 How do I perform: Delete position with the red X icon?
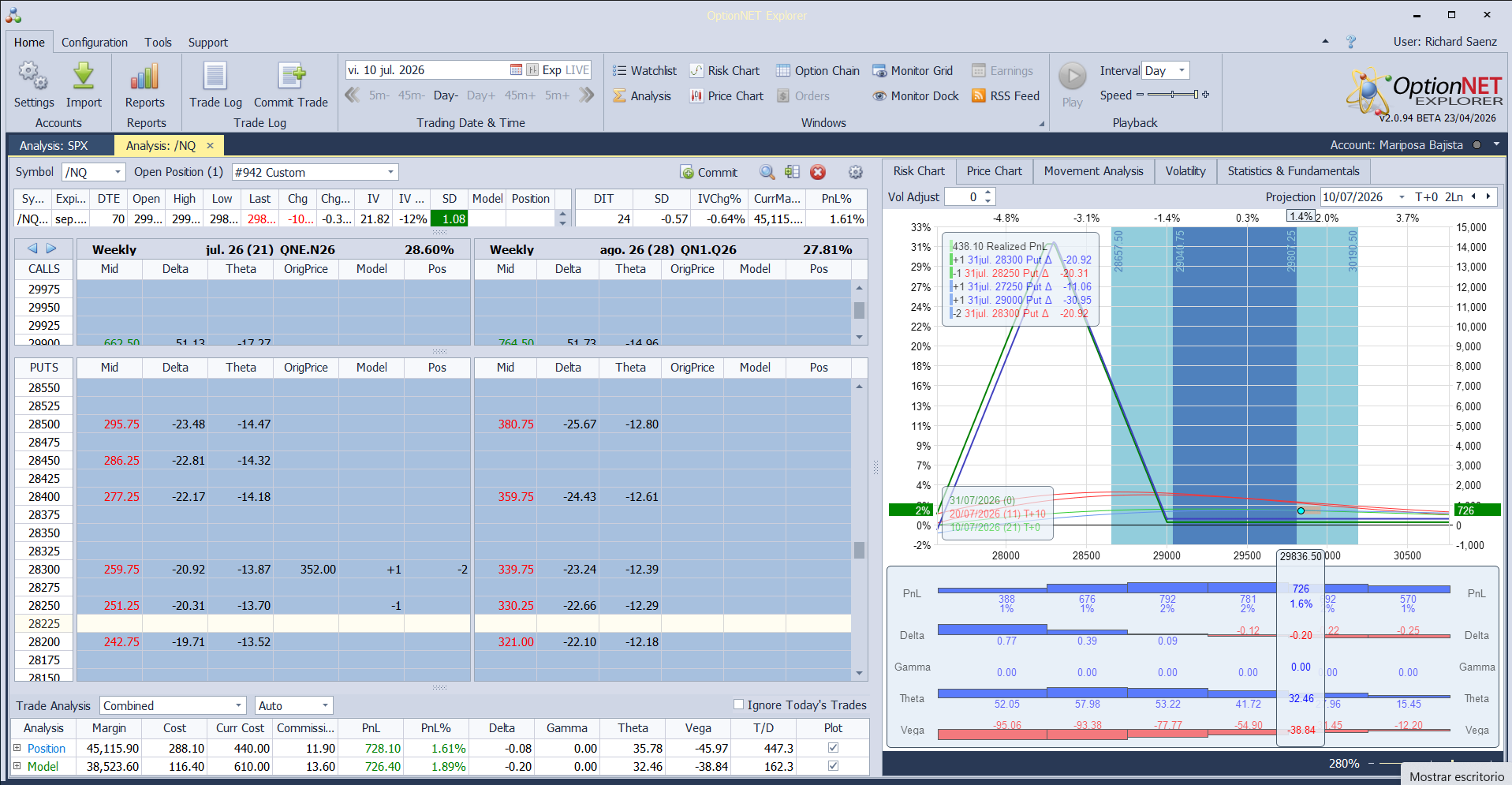[x=818, y=172]
